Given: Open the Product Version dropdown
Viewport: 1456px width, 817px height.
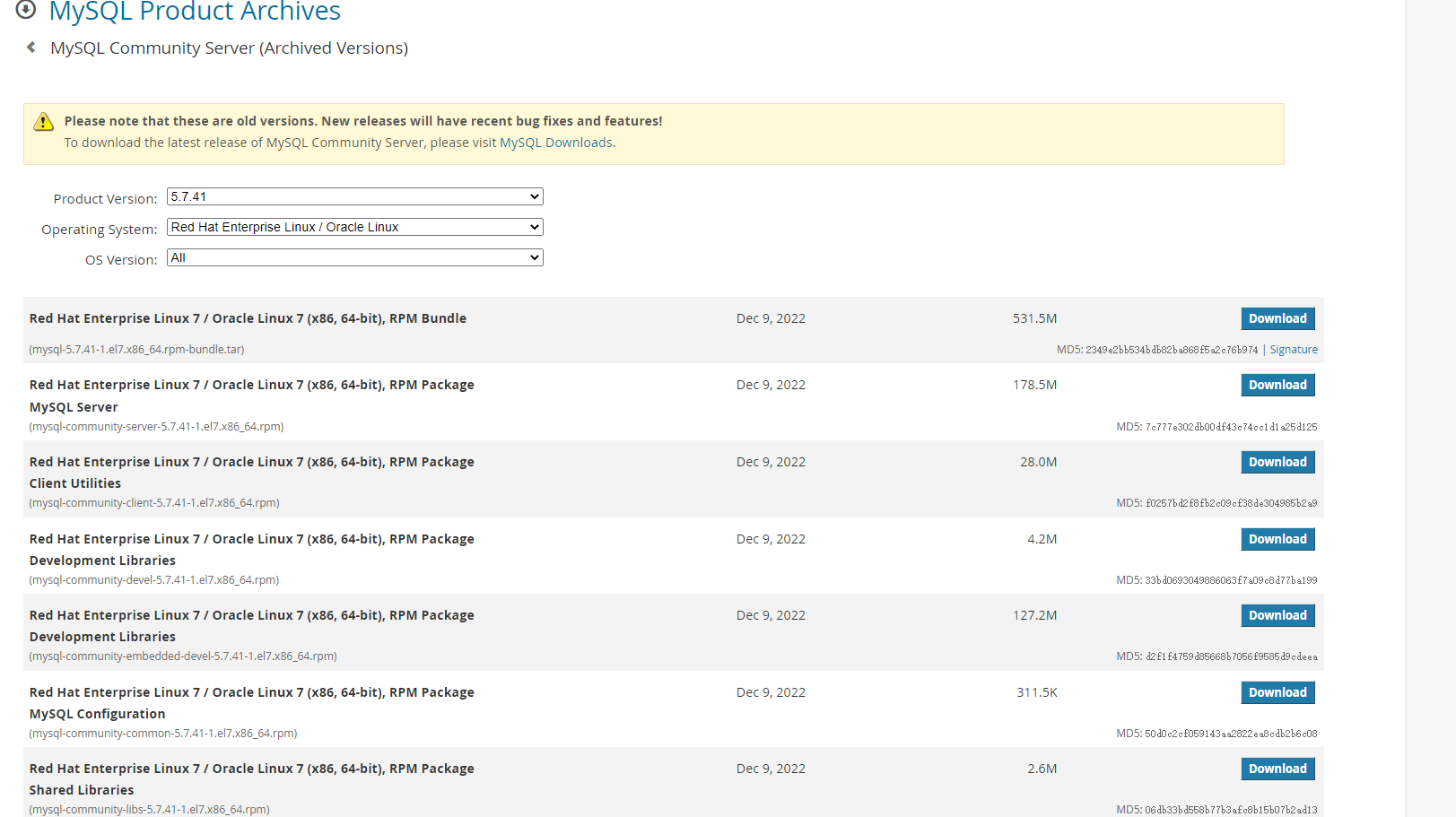Looking at the screenshot, I should tap(354, 196).
